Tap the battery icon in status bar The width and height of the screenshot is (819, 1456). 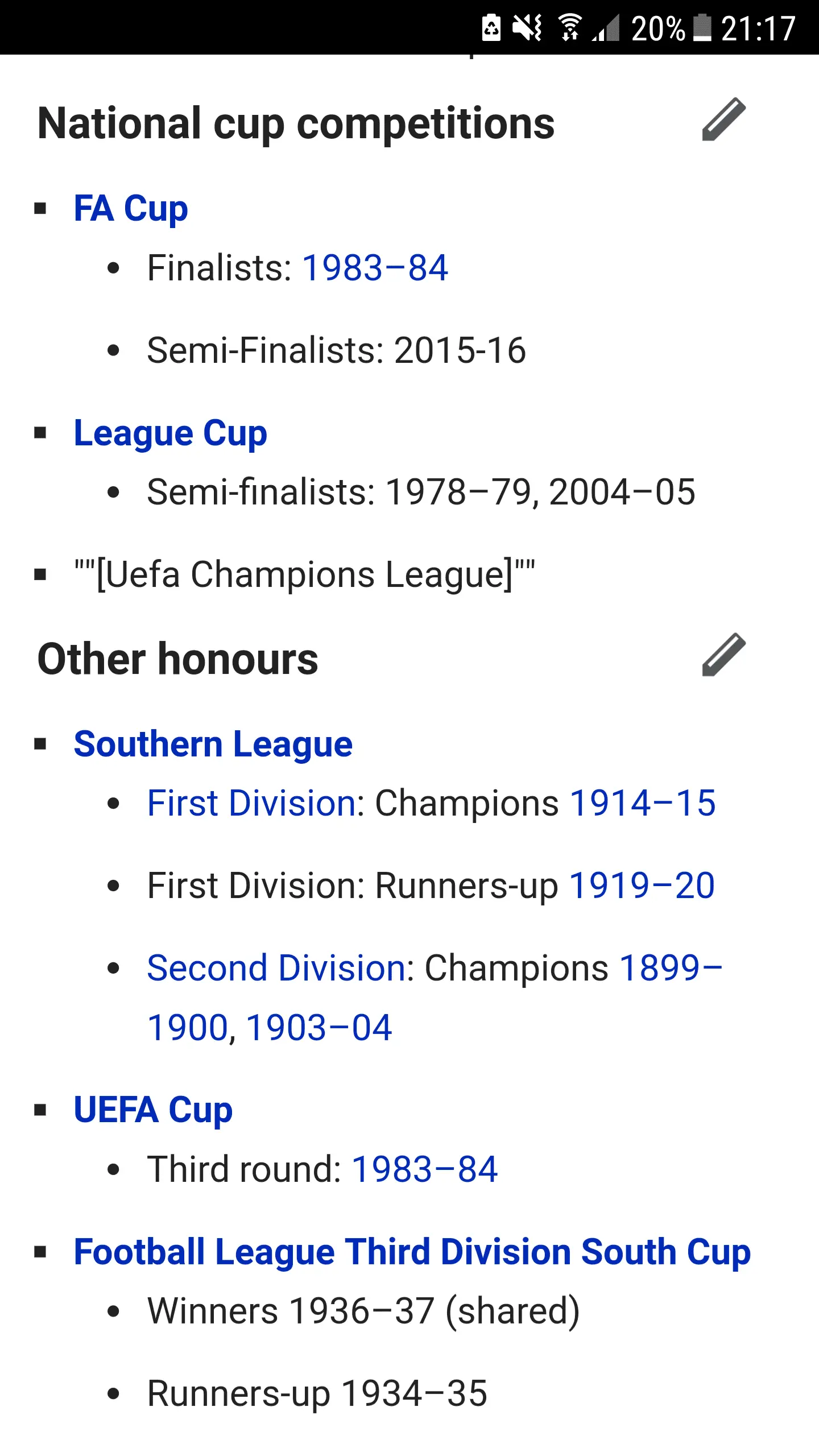click(703, 27)
